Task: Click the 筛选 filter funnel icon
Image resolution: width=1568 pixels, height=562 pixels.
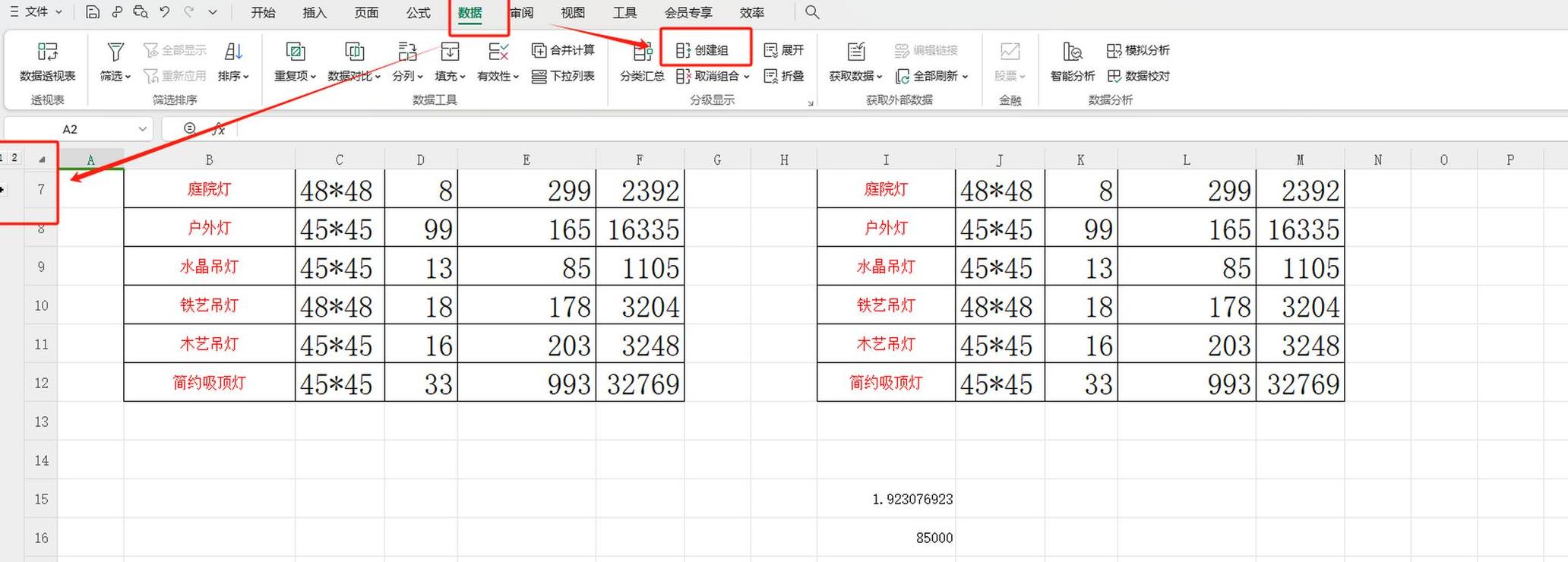Action: 115,52
